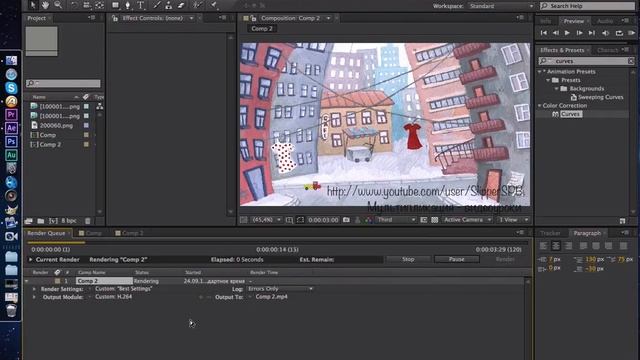Click Custom: H.264 output module link

tap(113, 297)
